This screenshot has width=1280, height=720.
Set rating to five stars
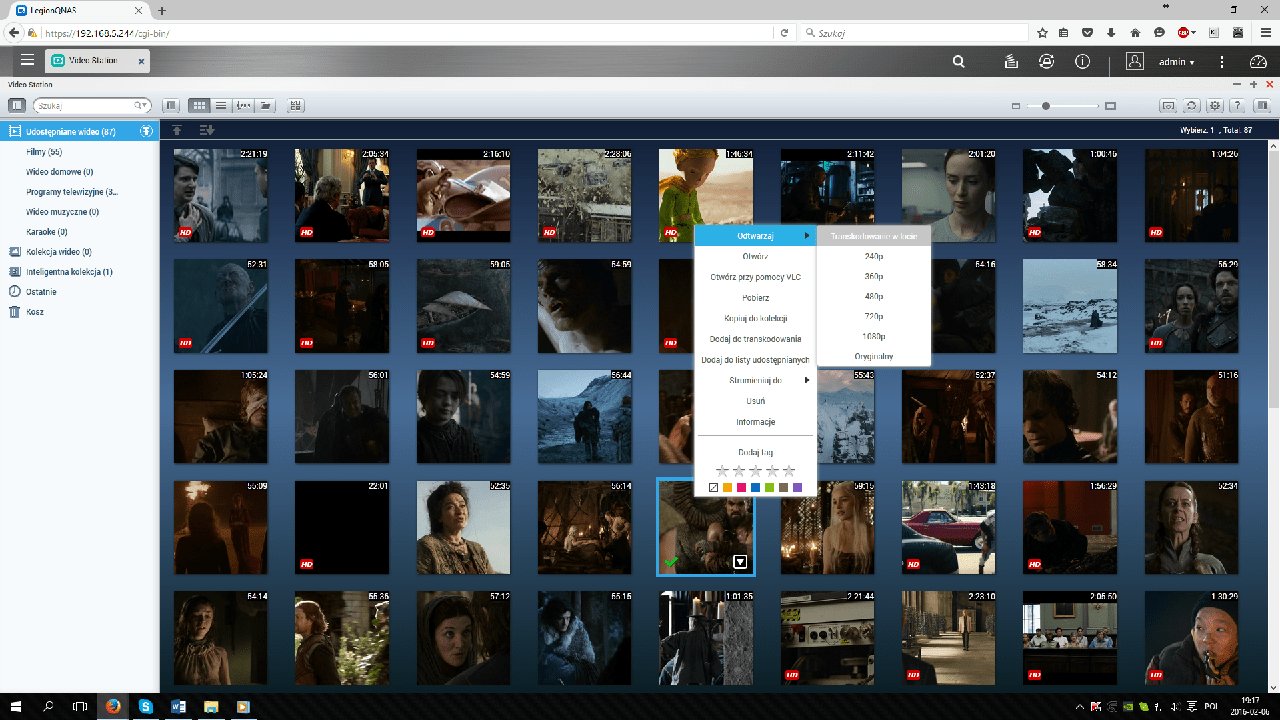789,470
